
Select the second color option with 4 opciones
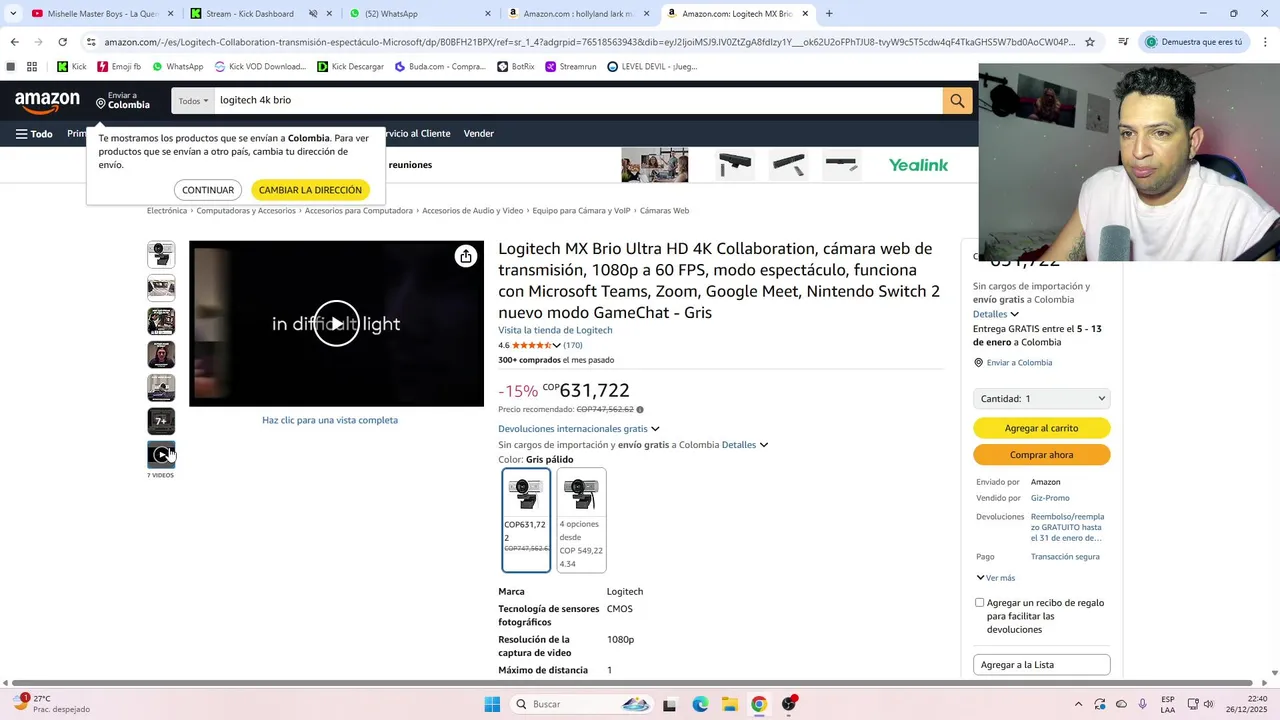581,520
